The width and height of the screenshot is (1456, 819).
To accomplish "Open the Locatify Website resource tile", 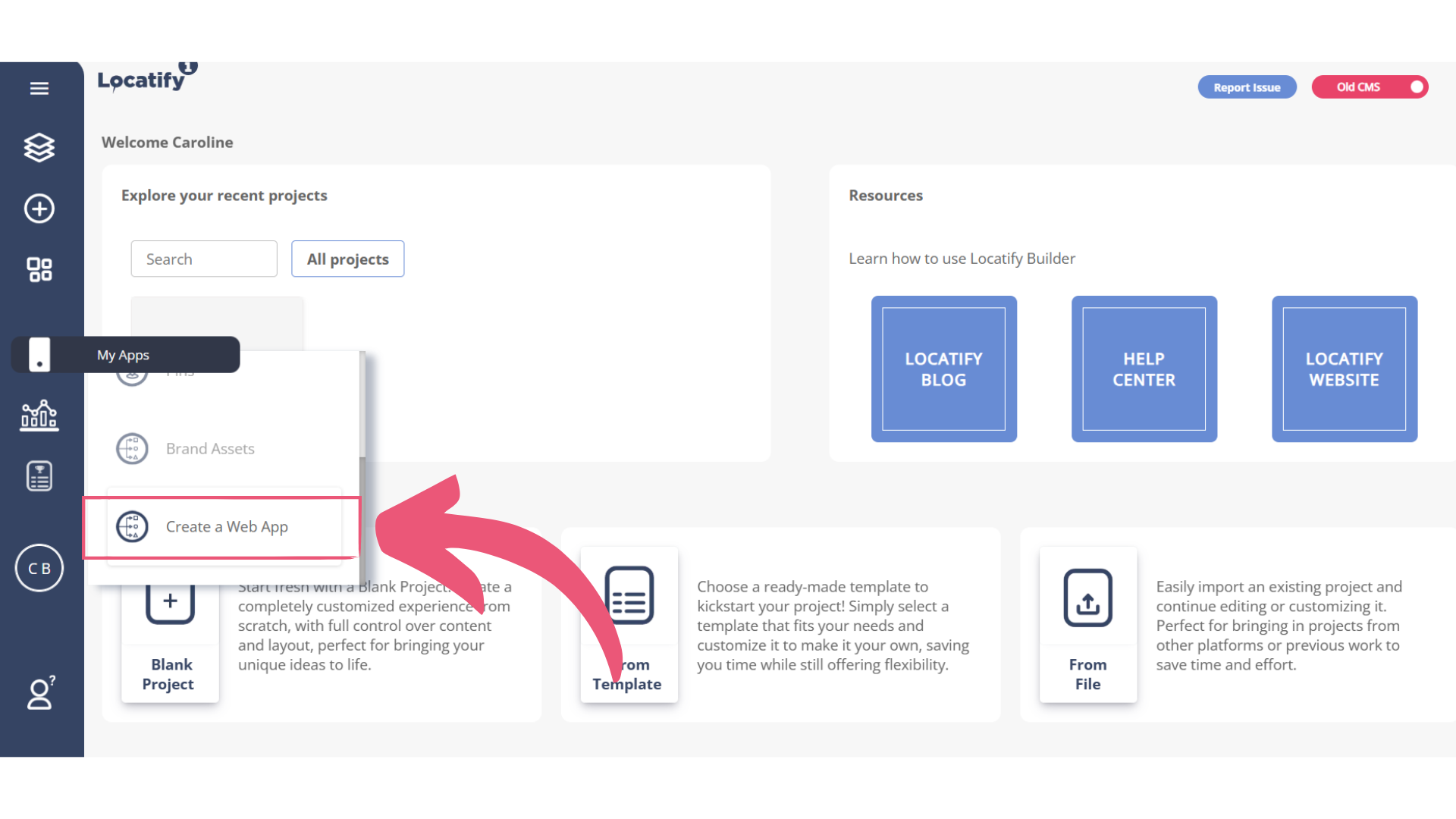I will pyautogui.click(x=1345, y=369).
